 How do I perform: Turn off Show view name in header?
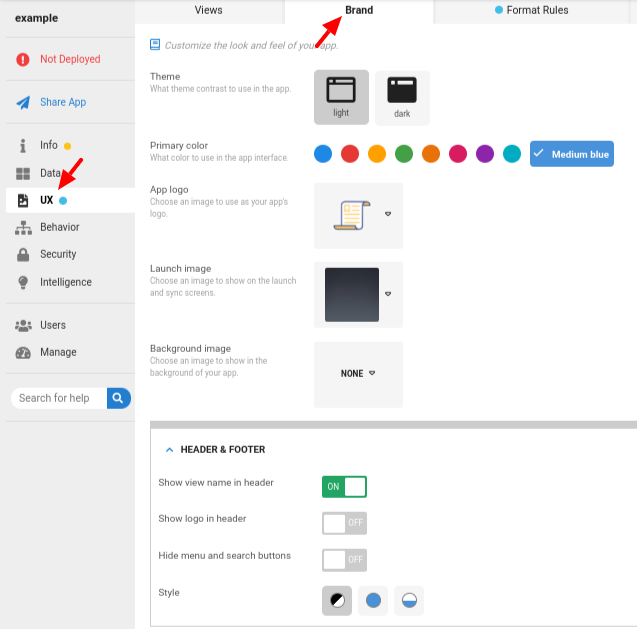pos(344,487)
